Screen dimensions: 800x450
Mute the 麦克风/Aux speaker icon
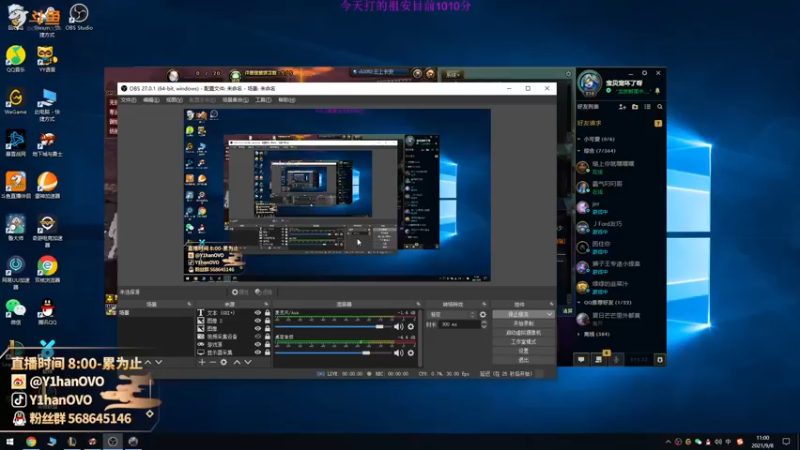point(398,327)
